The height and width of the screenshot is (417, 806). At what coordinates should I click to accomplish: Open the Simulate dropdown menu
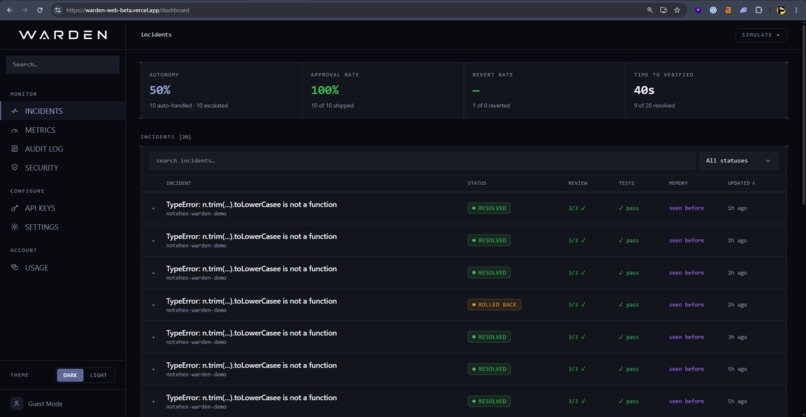click(761, 35)
